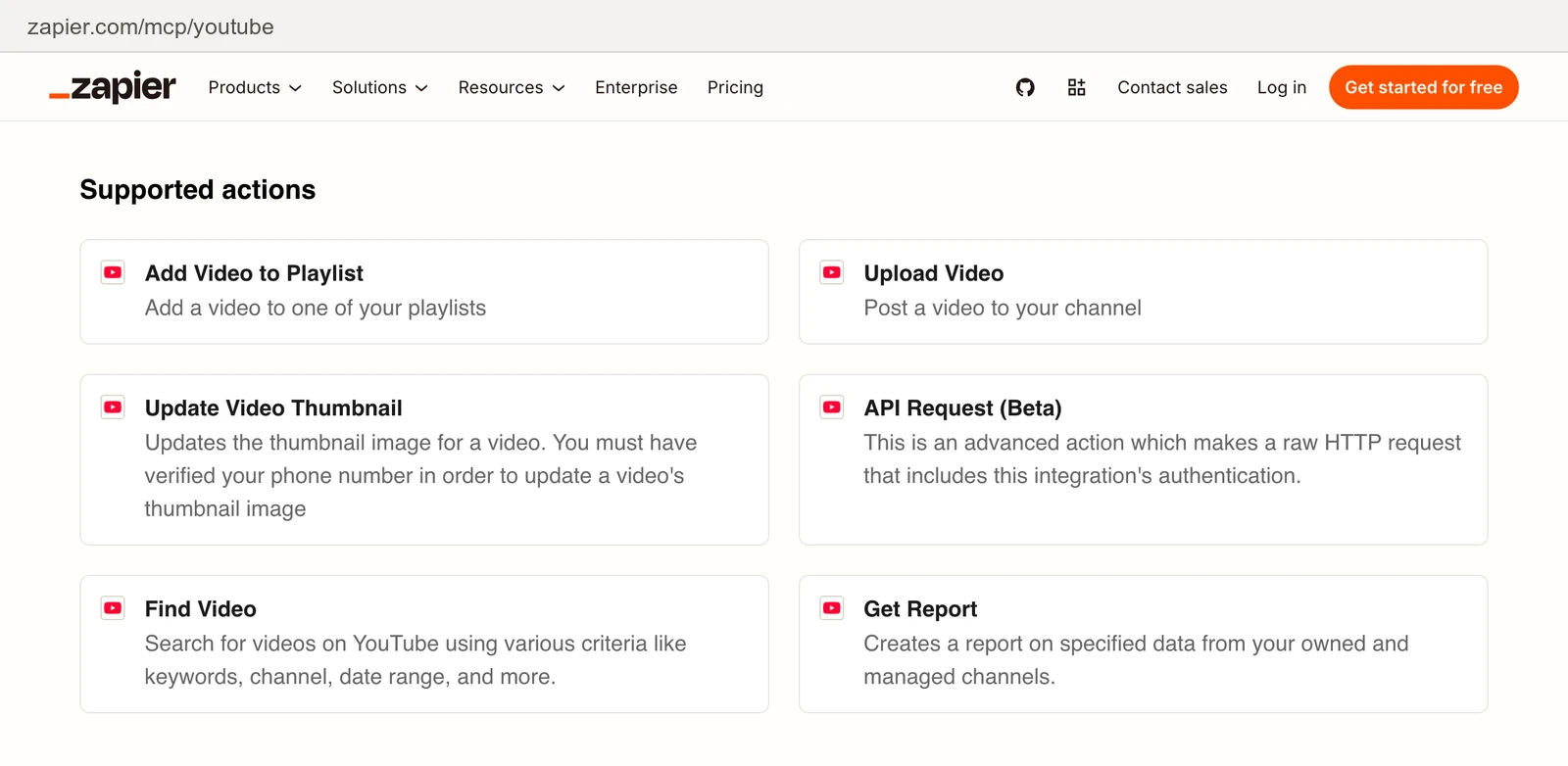Click Contact sales
Image resolution: width=1568 pixels, height=766 pixels.
[x=1172, y=87]
